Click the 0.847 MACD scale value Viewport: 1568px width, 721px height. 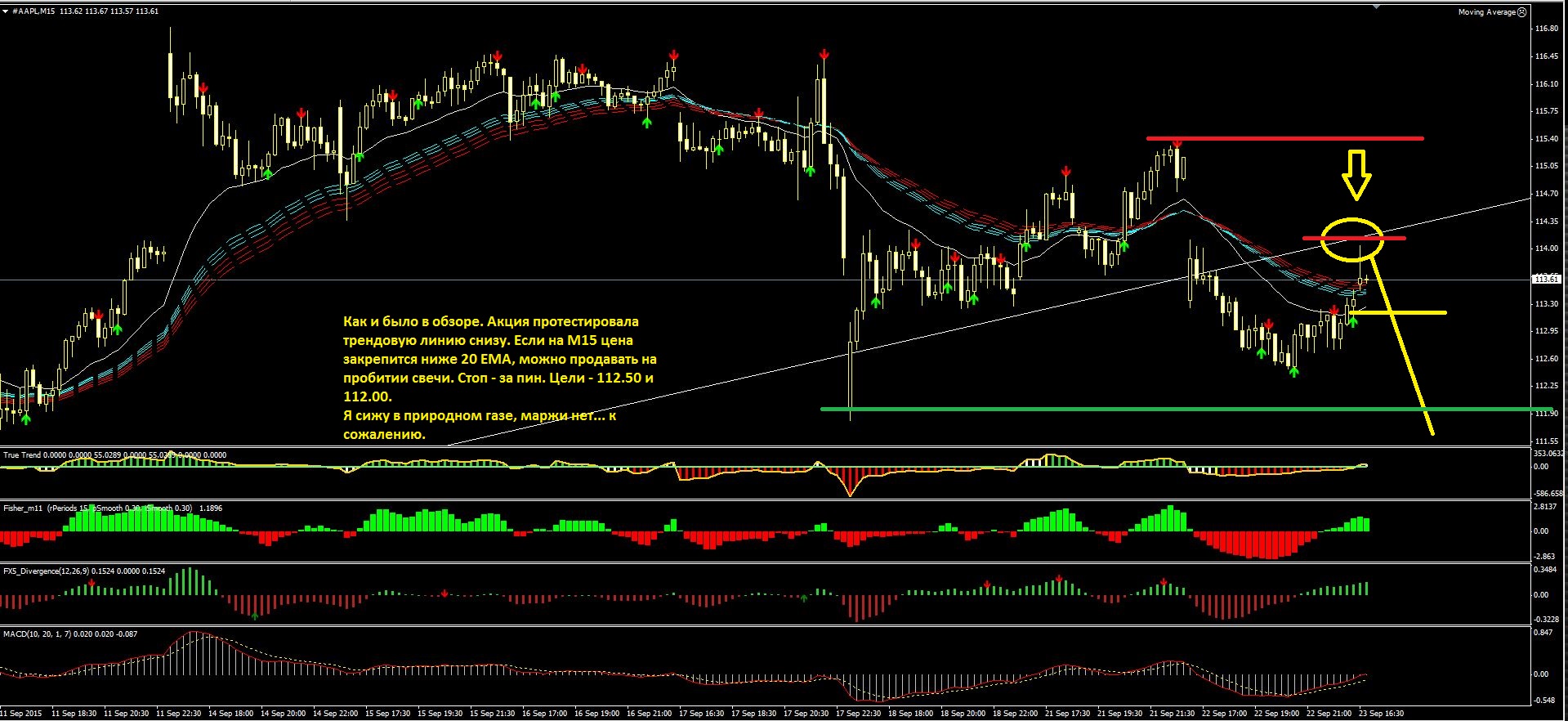1544,633
